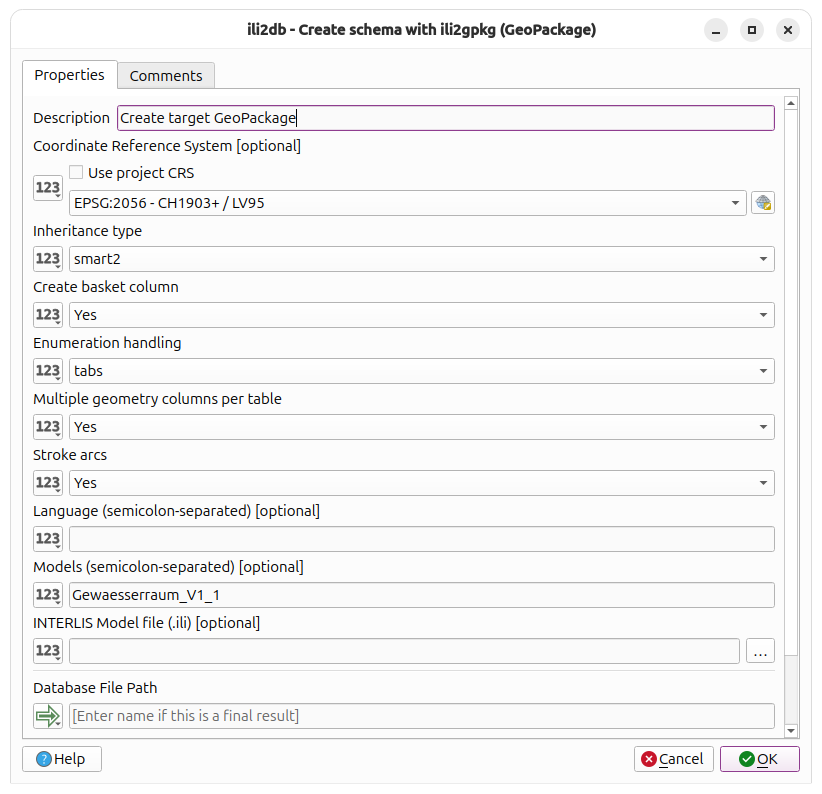Image resolution: width=822 pixels, height=794 pixels.
Task: Click the Language 123 value-source icon
Action: pos(48,539)
